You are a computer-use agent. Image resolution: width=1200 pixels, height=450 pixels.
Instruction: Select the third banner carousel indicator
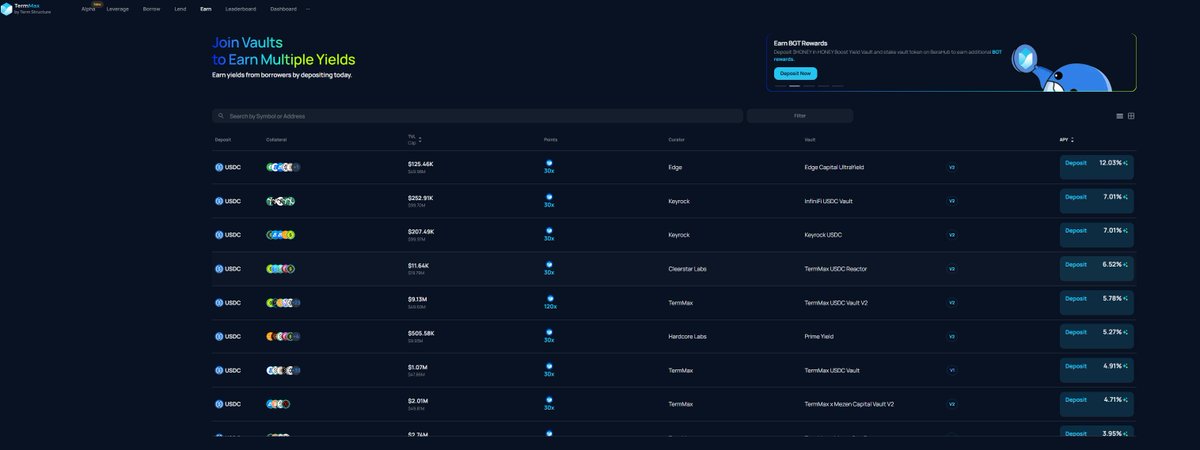point(809,86)
